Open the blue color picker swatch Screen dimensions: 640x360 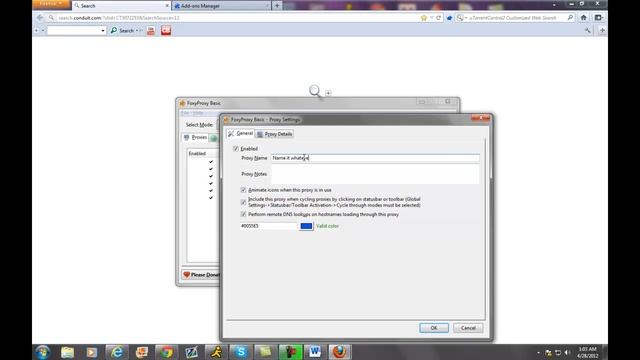(306, 226)
